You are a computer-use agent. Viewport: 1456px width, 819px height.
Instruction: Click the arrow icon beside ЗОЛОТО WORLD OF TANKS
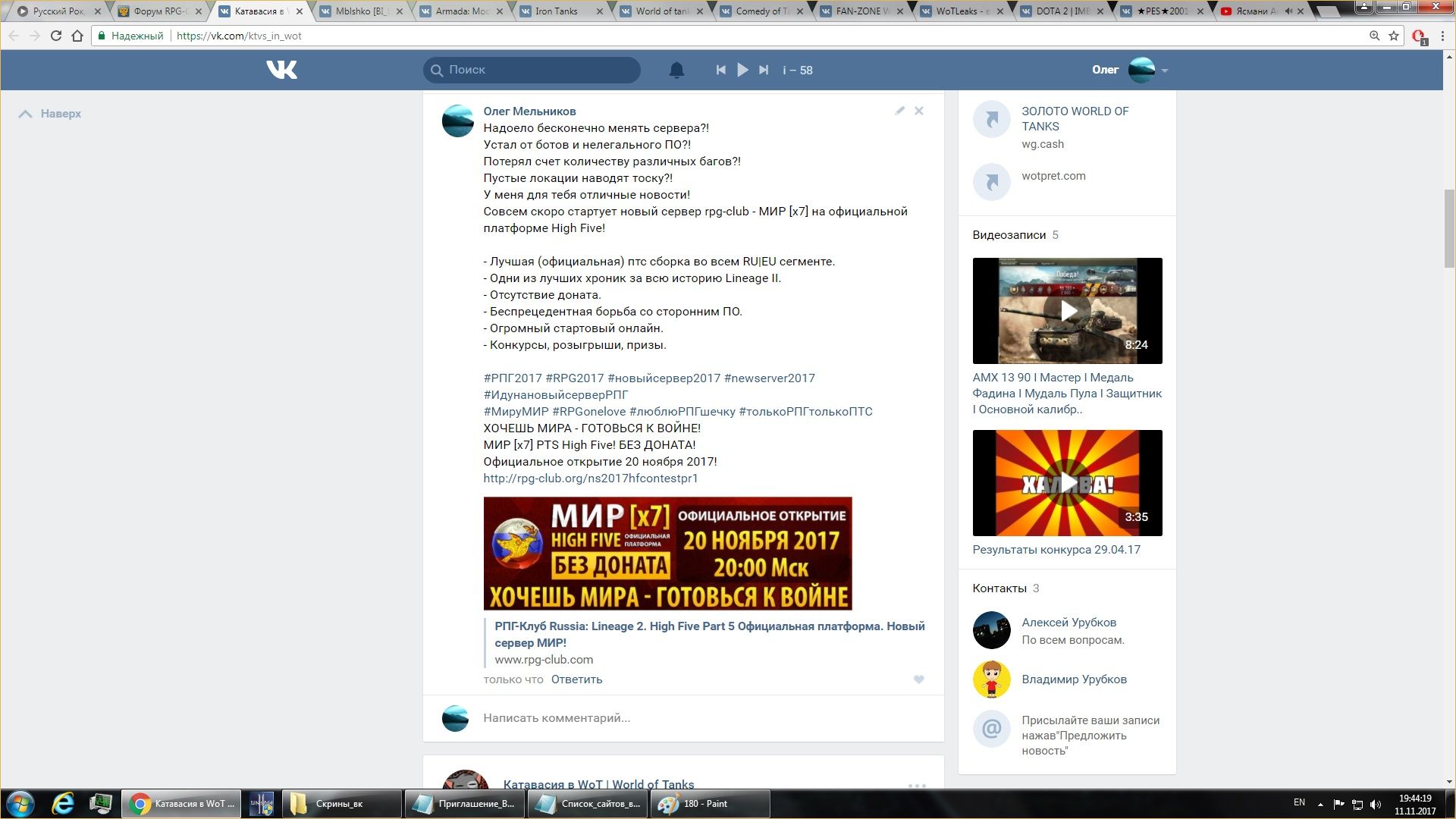click(991, 119)
